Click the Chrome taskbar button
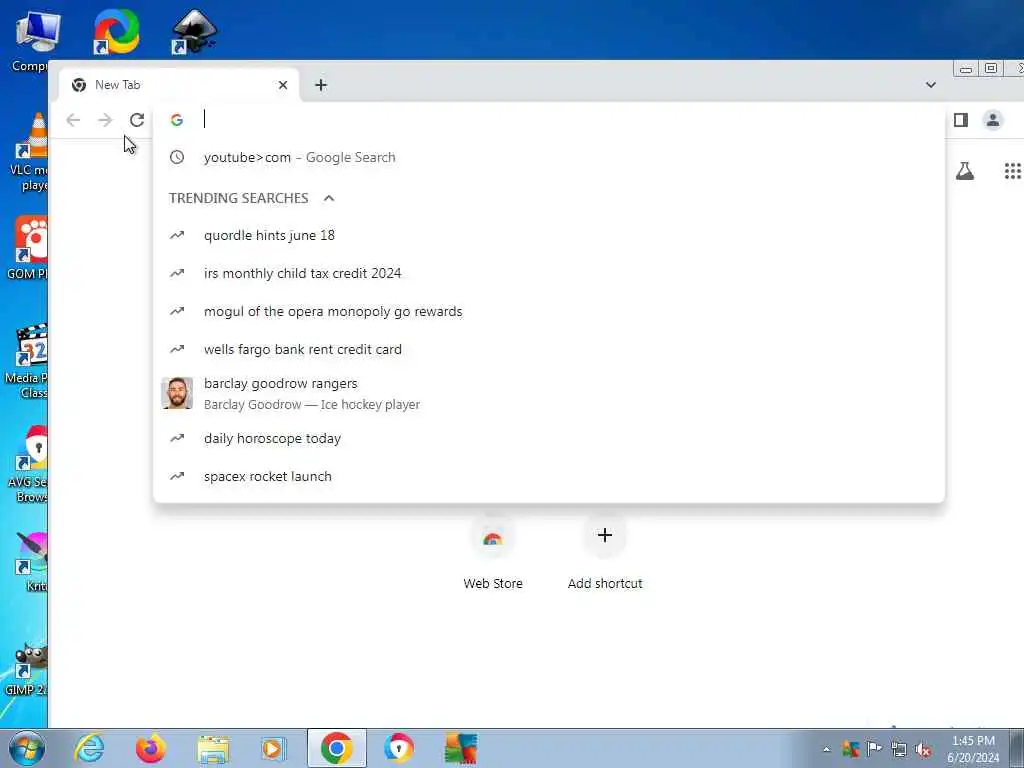 pos(336,748)
